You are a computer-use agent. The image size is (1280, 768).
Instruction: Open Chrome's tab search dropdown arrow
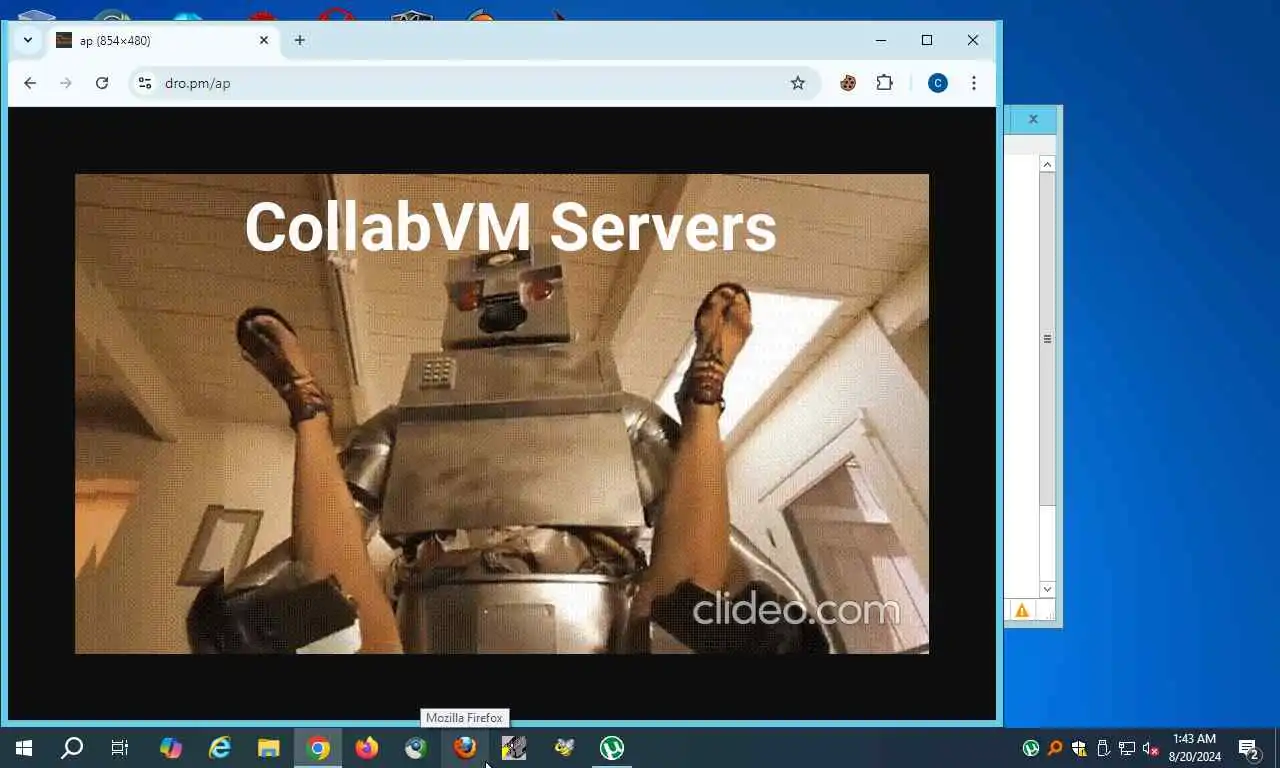point(28,40)
